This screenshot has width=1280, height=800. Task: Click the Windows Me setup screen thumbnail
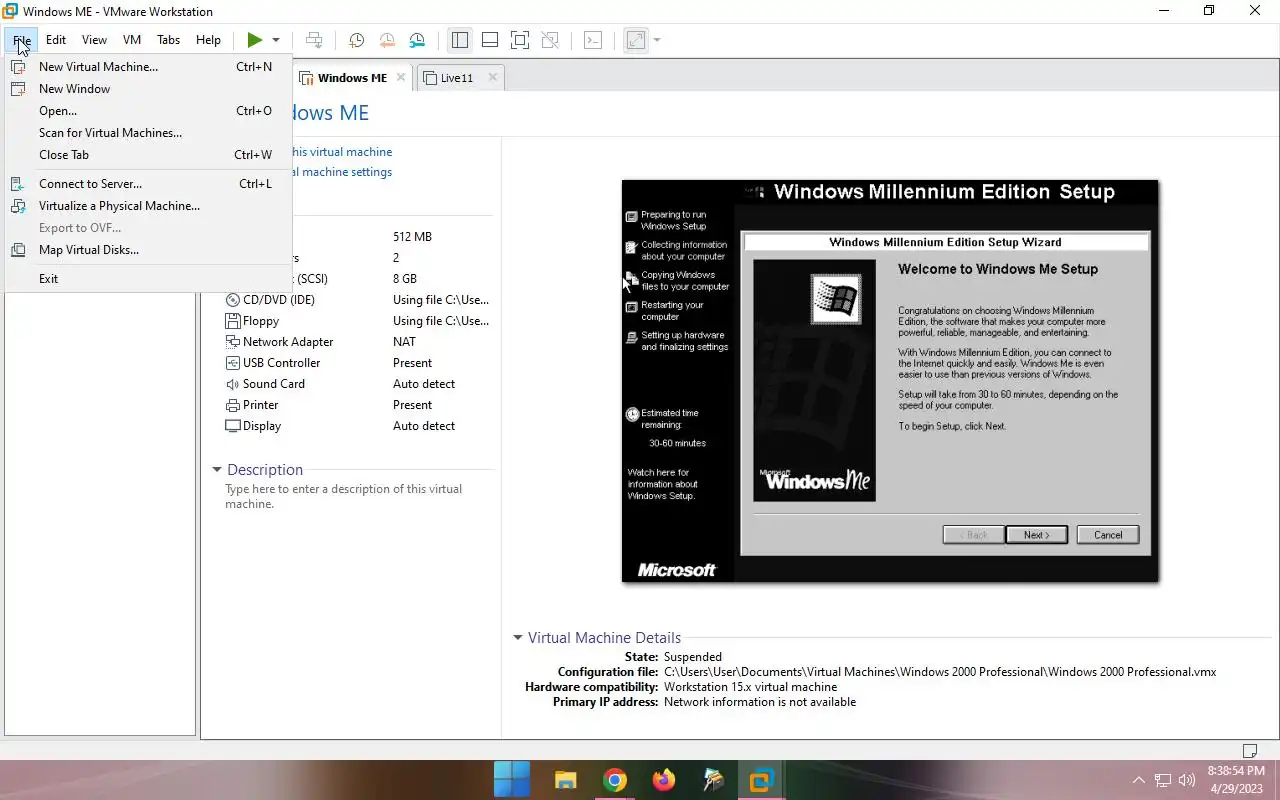890,381
